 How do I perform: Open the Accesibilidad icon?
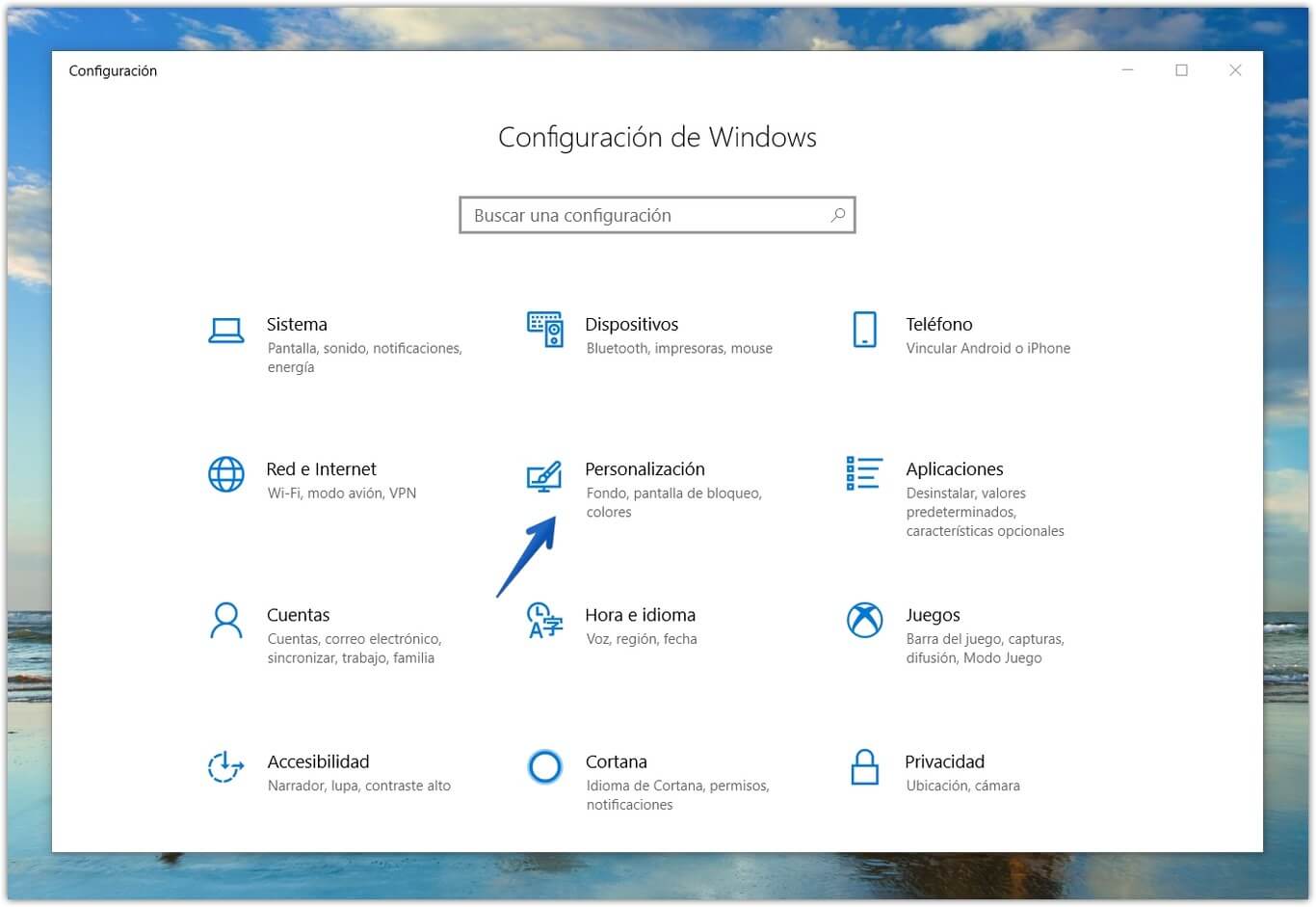tap(226, 767)
